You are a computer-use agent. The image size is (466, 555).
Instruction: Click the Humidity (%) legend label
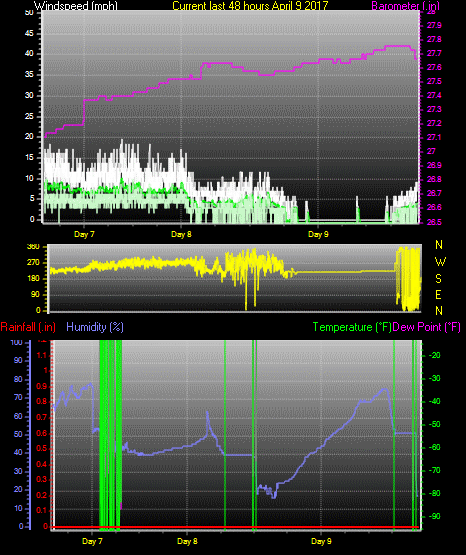pyautogui.click(x=95, y=327)
